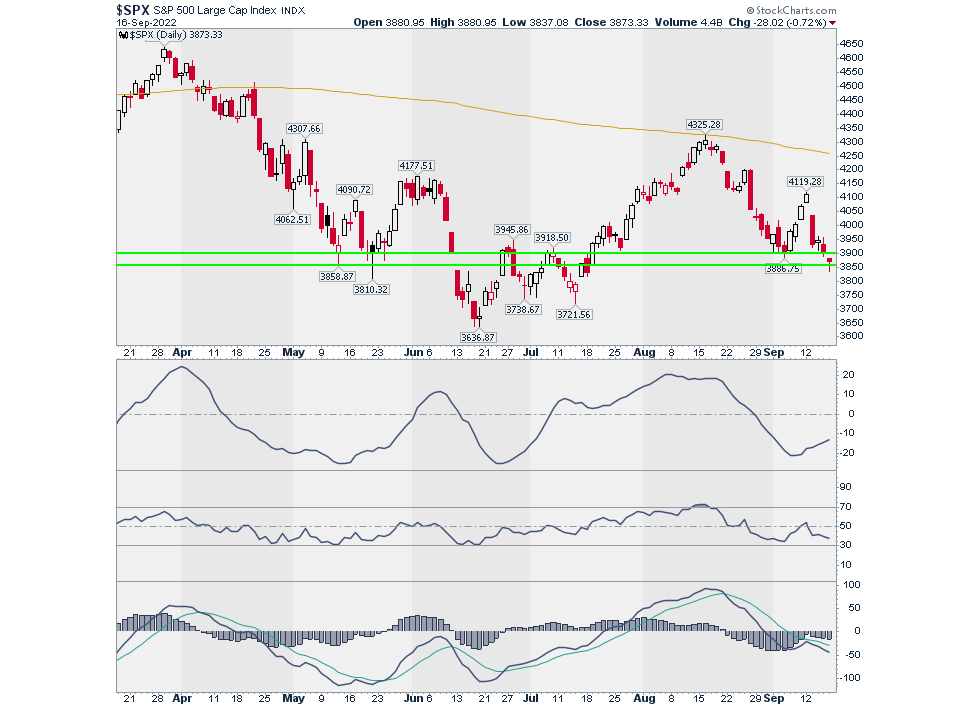Click the 16-Sep-2022 date label
The width and height of the screenshot is (980, 707).
point(146,23)
